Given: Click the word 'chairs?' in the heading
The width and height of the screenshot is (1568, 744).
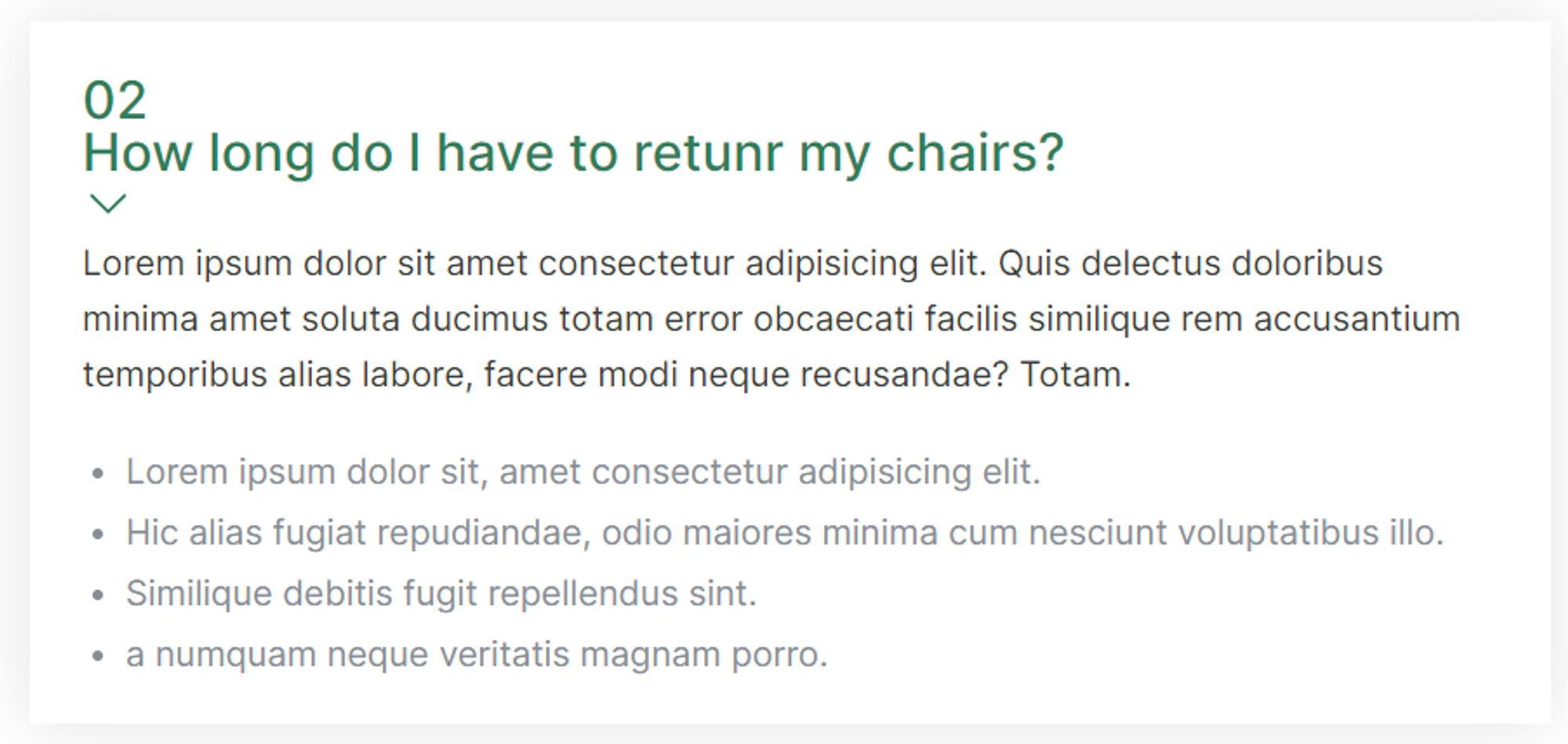Looking at the screenshot, I should coord(975,153).
